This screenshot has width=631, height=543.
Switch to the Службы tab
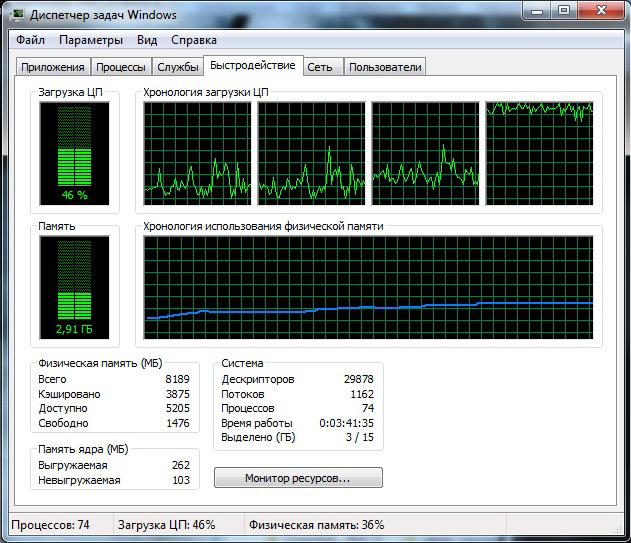click(177, 67)
